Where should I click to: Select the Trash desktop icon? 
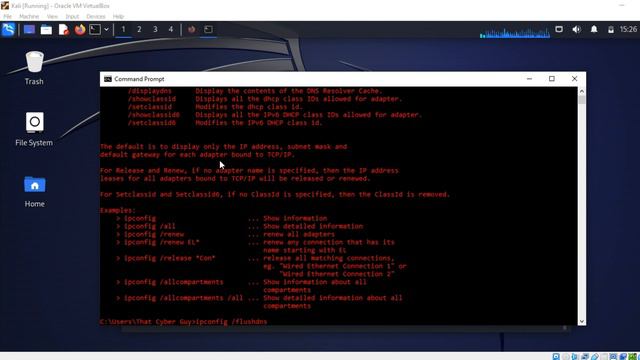pos(34,68)
